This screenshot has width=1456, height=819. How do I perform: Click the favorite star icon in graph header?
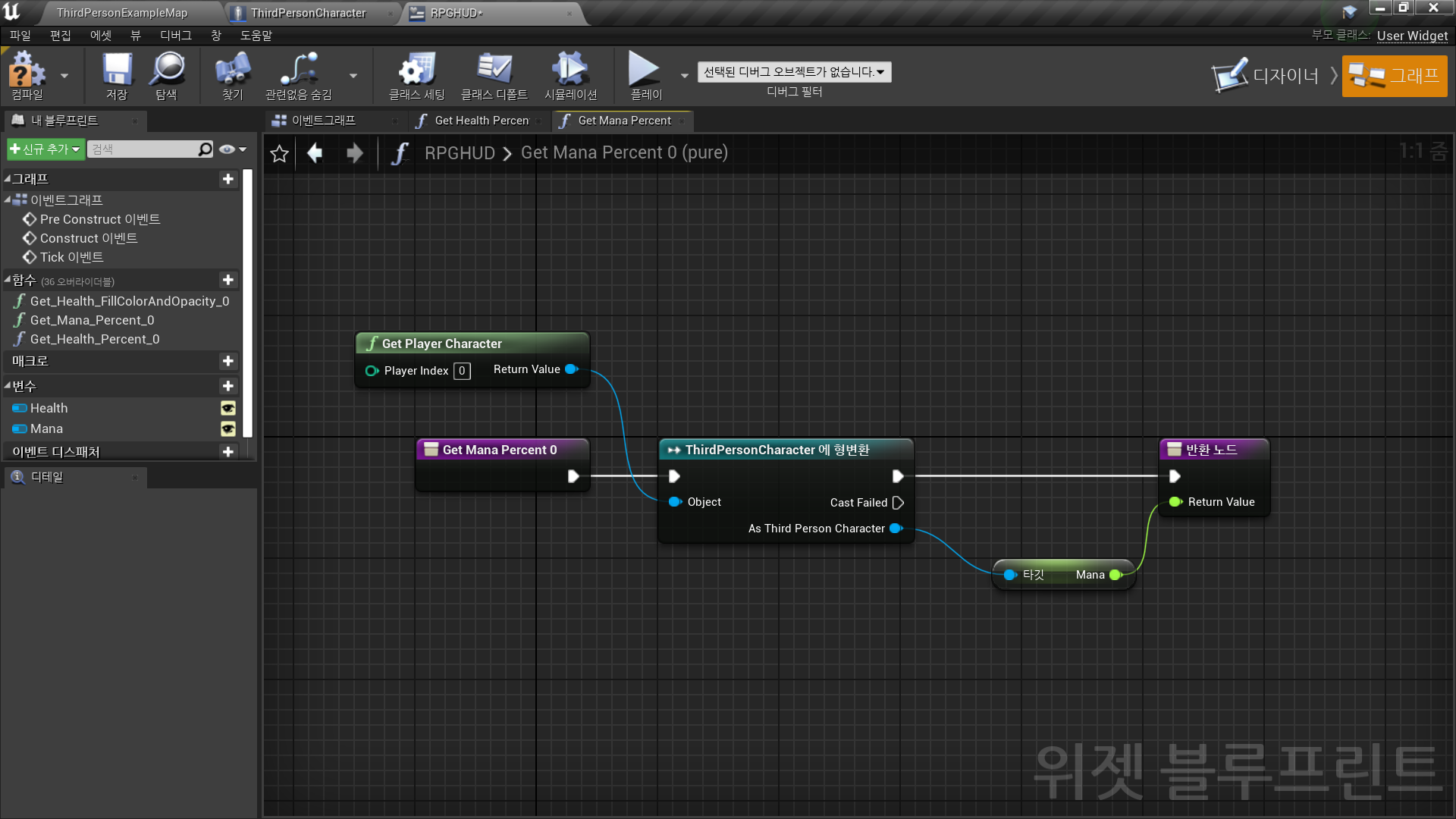pos(279,153)
